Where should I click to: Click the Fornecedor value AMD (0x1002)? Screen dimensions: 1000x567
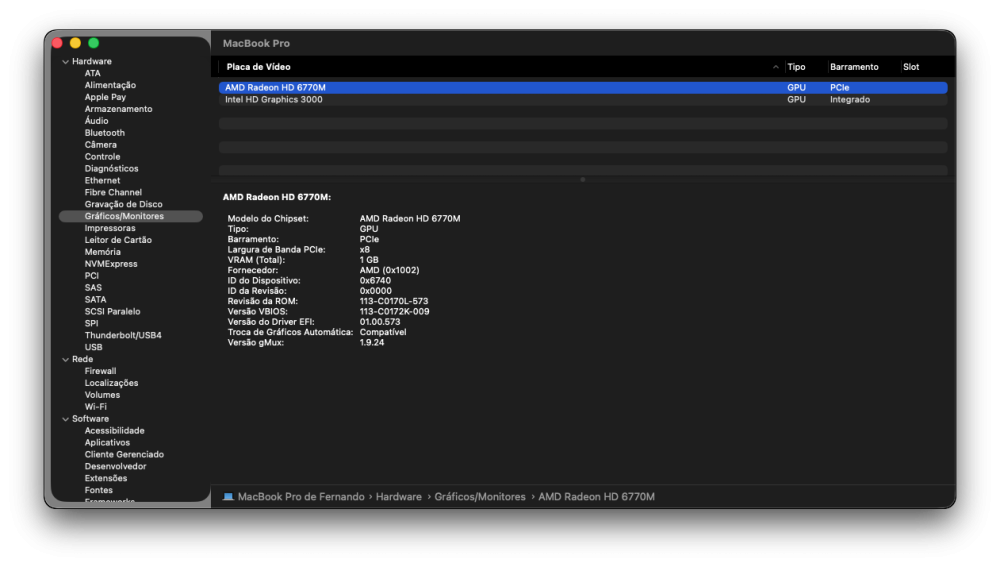click(x=390, y=270)
